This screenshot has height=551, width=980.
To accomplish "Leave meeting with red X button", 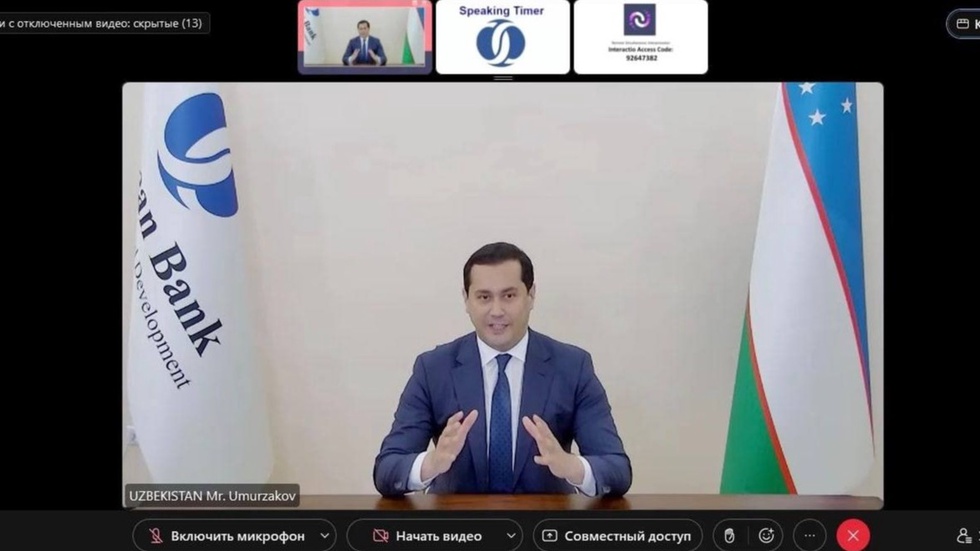I will (x=853, y=536).
